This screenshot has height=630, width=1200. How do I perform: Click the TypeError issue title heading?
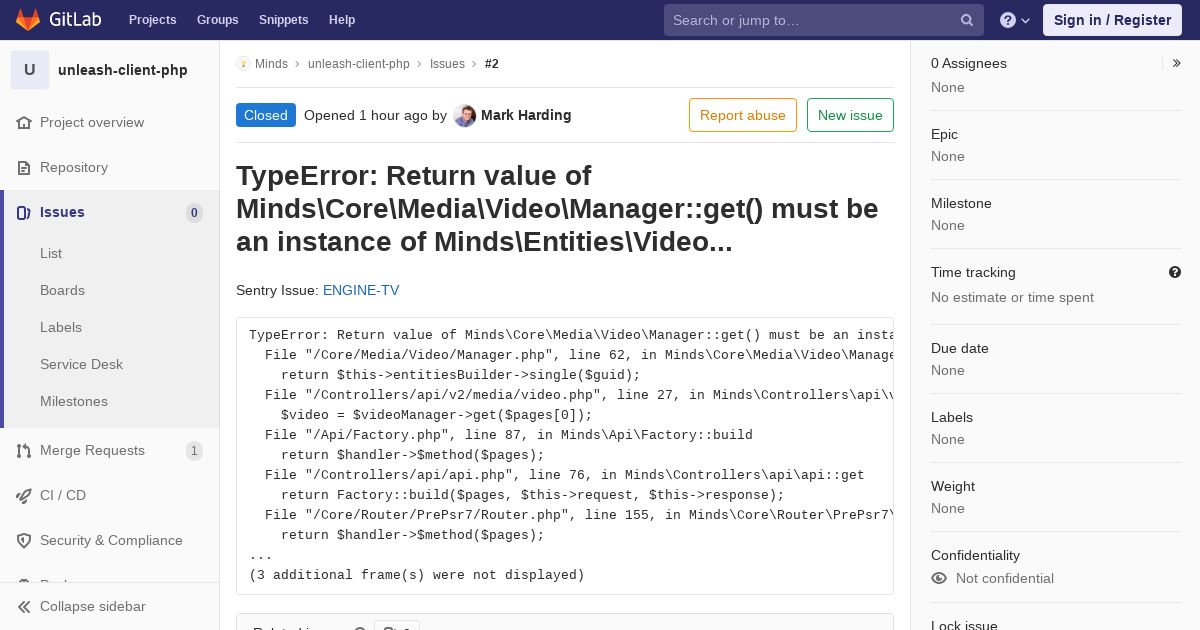point(557,208)
